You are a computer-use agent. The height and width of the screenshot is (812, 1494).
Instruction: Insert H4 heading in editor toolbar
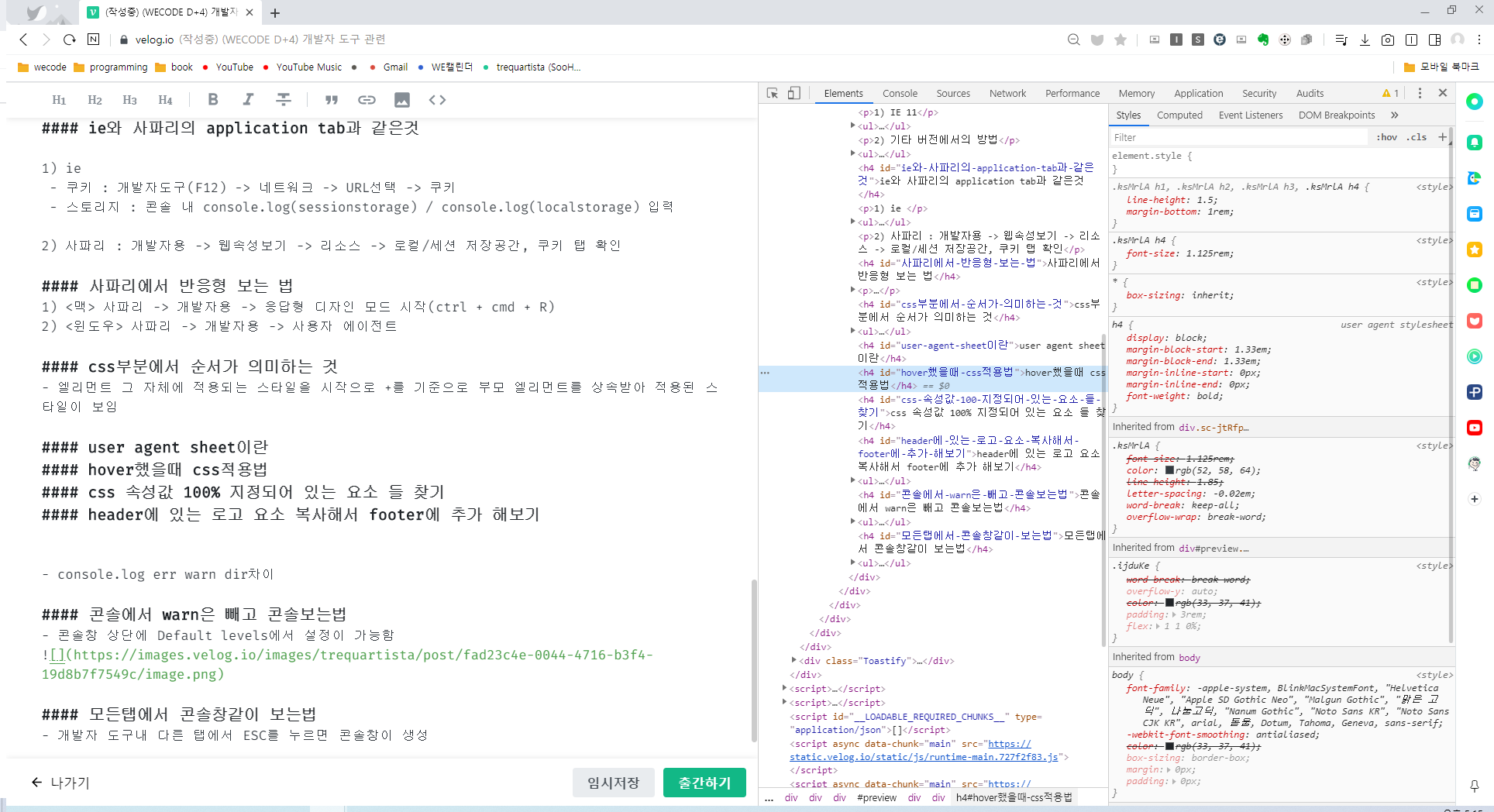(165, 100)
